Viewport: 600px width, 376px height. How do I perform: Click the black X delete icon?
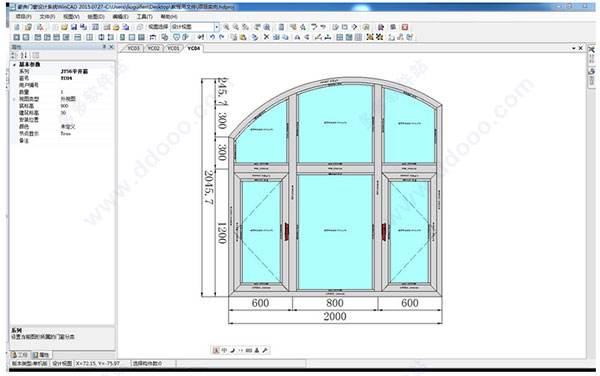pyautogui.click(x=266, y=37)
